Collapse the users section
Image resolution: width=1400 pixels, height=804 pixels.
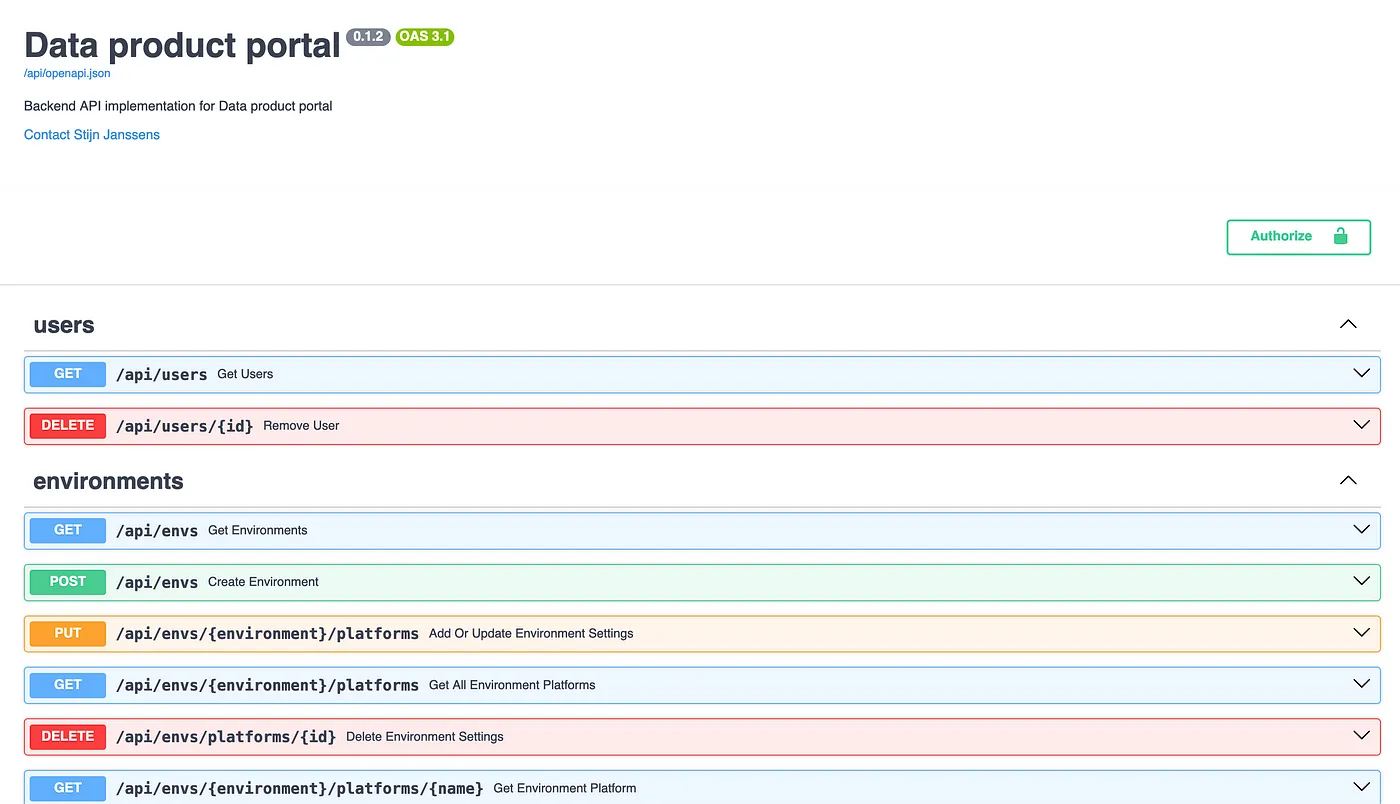[x=1348, y=324]
